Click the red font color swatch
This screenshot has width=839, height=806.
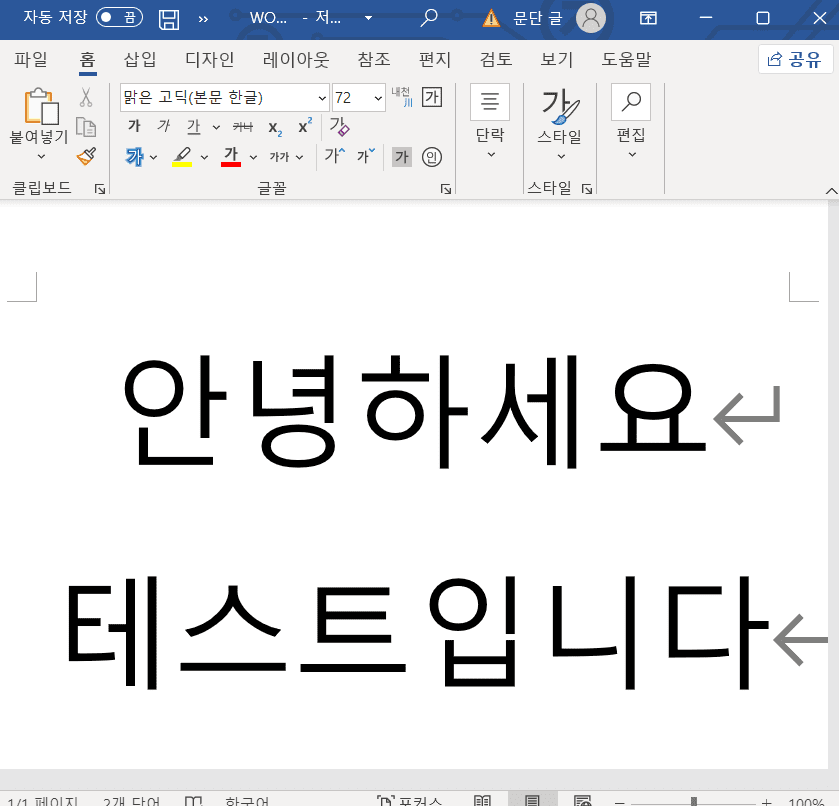[231, 157]
